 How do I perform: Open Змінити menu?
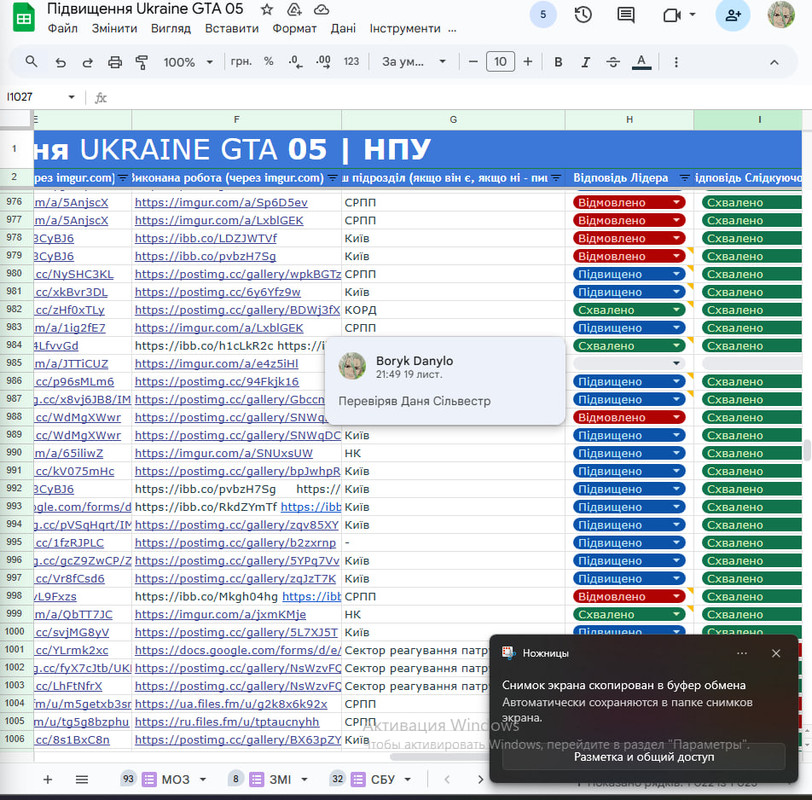pos(114,28)
